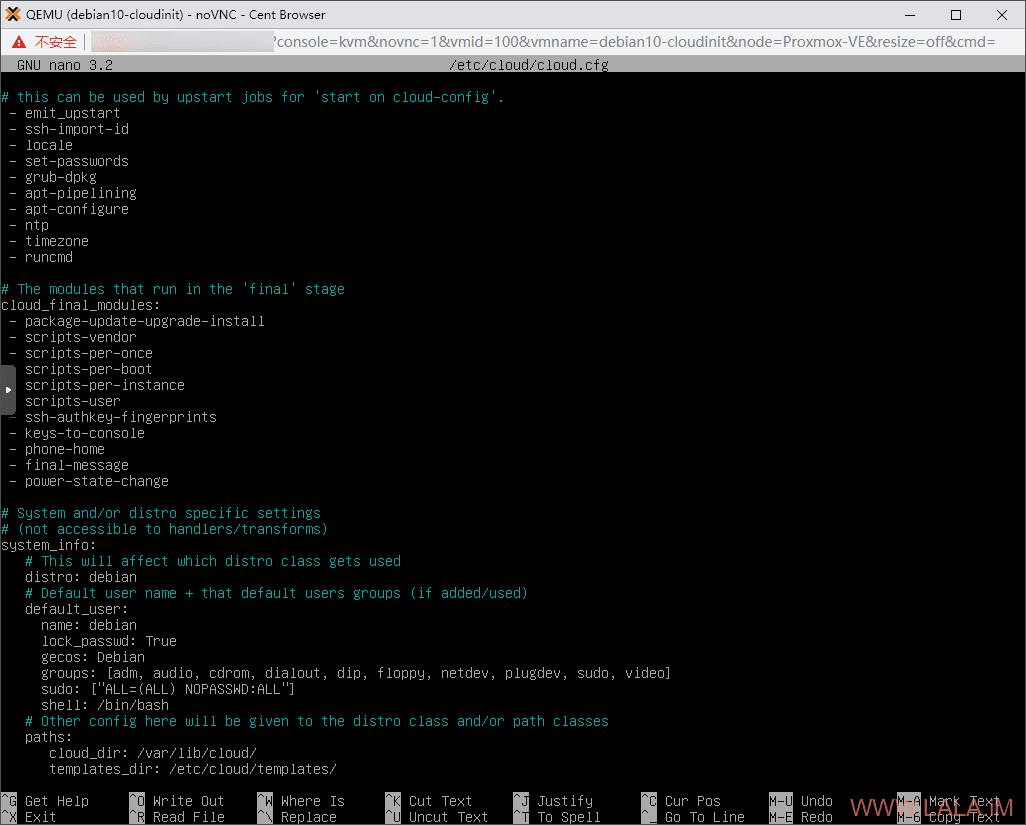This screenshot has height=825, width=1026.
Task: Minimize the Cent Browser window
Action: click(x=910, y=14)
